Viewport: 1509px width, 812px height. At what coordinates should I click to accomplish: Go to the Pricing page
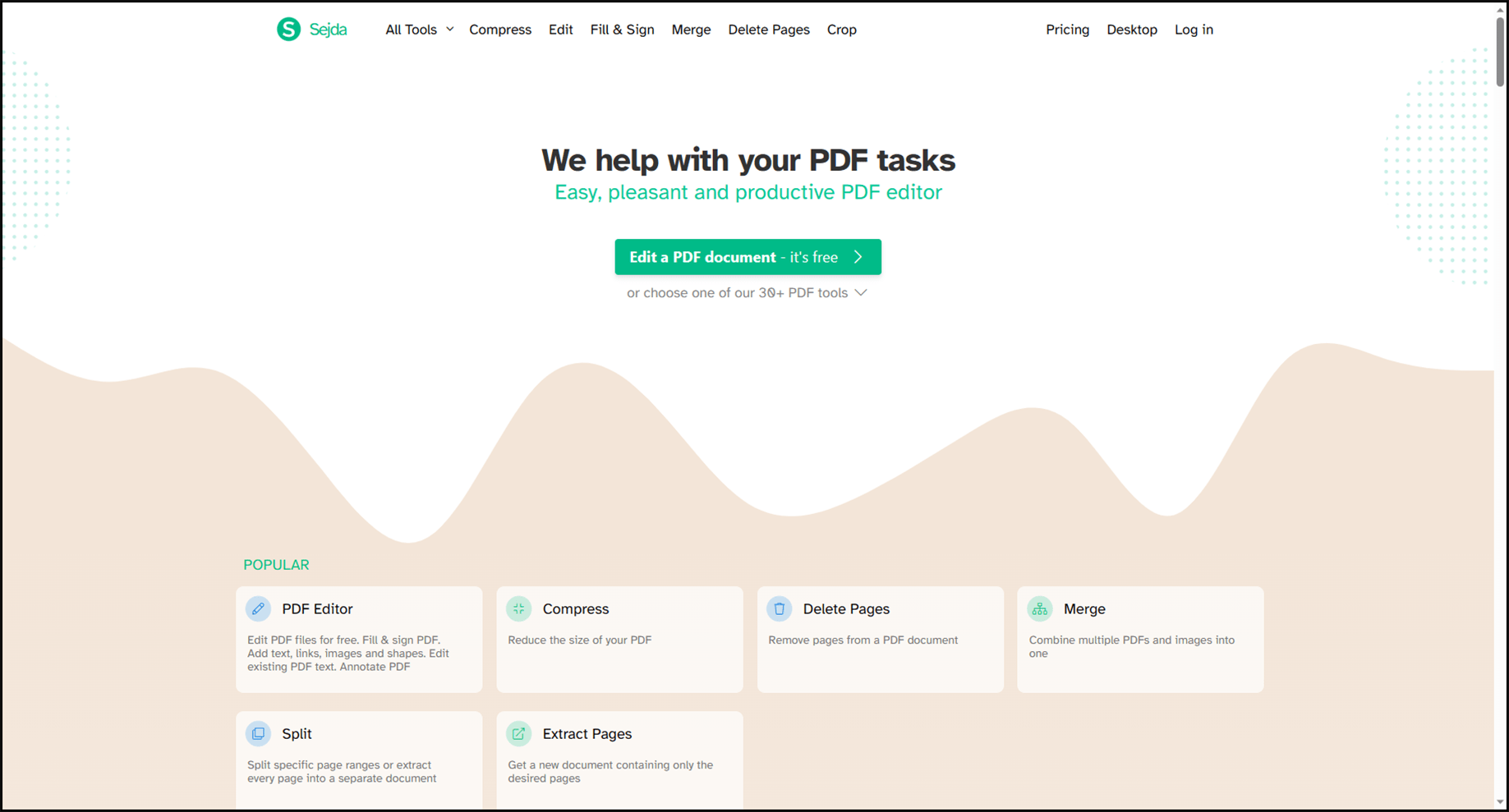(1067, 30)
